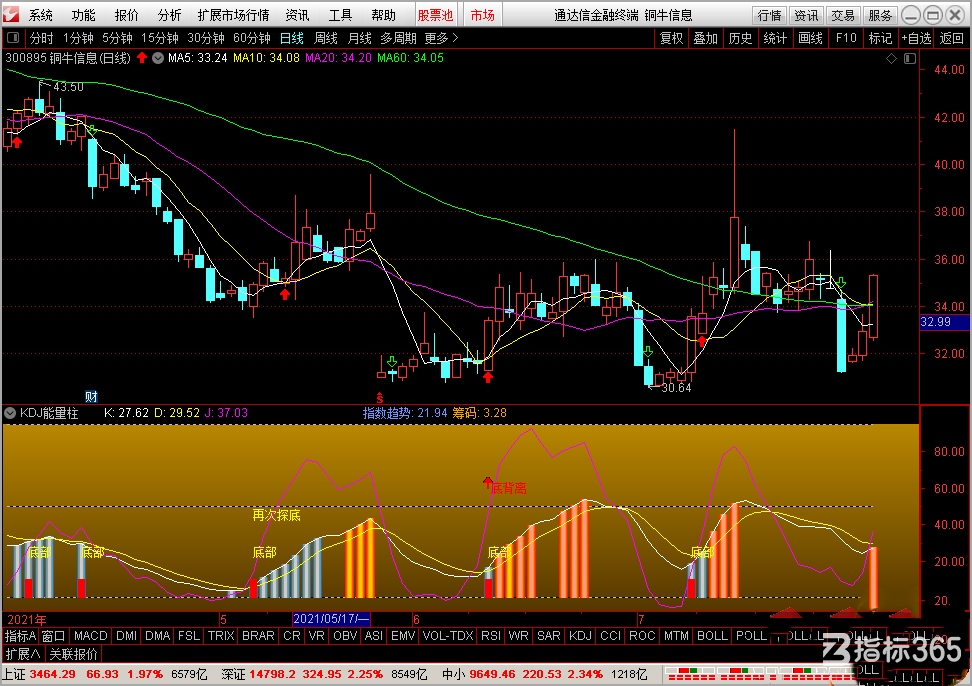Select the 月线 monthly chart period
972x686 pixels.
pyautogui.click(x=360, y=38)
